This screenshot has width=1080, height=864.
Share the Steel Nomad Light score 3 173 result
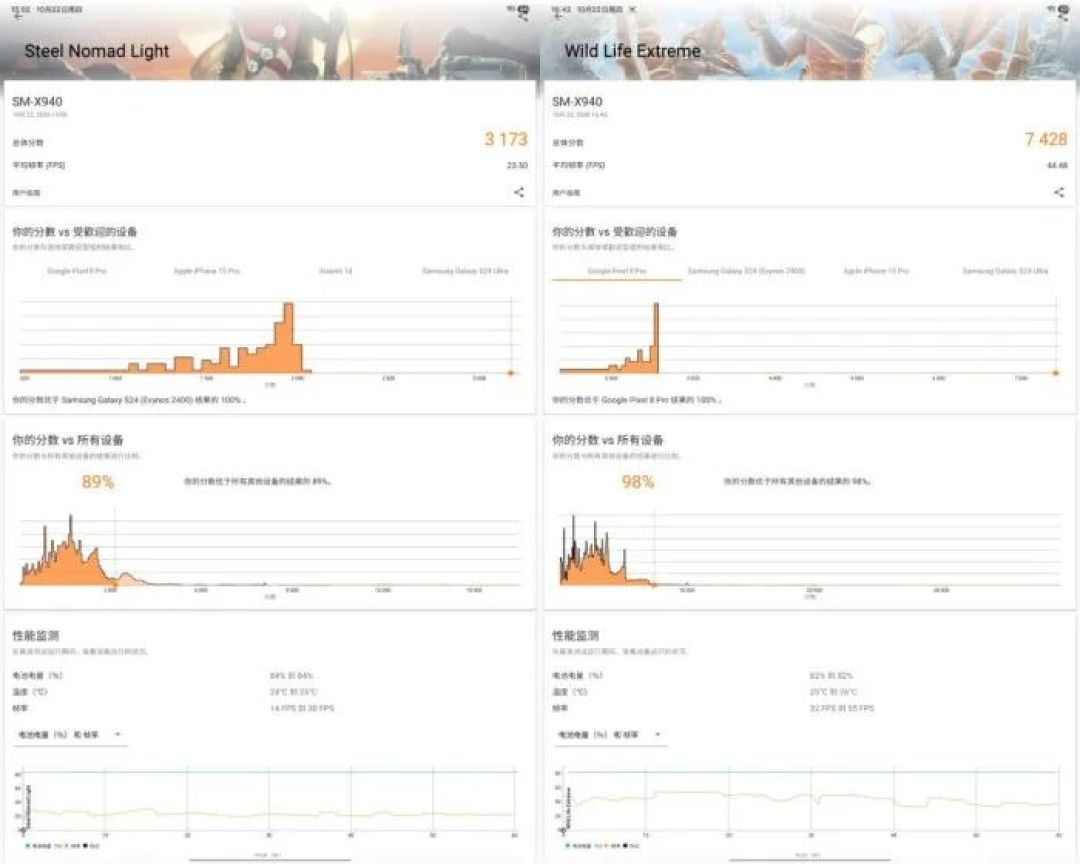pyautogui.click(x=519, y=192)
